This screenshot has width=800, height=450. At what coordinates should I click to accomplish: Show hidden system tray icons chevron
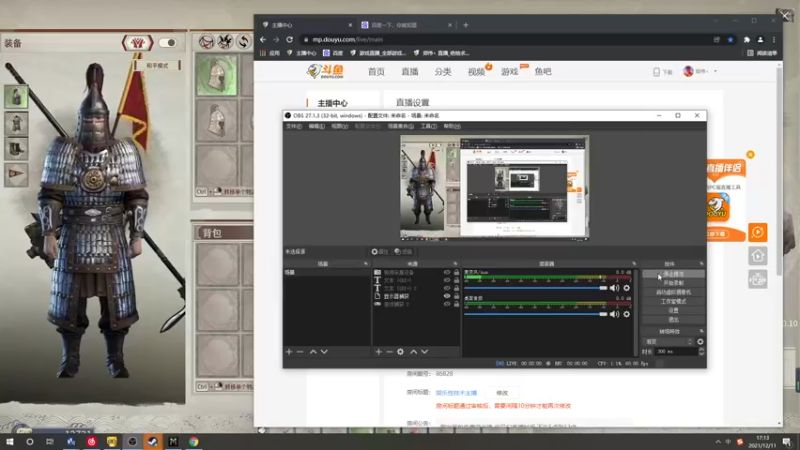[x=718, y=442]
